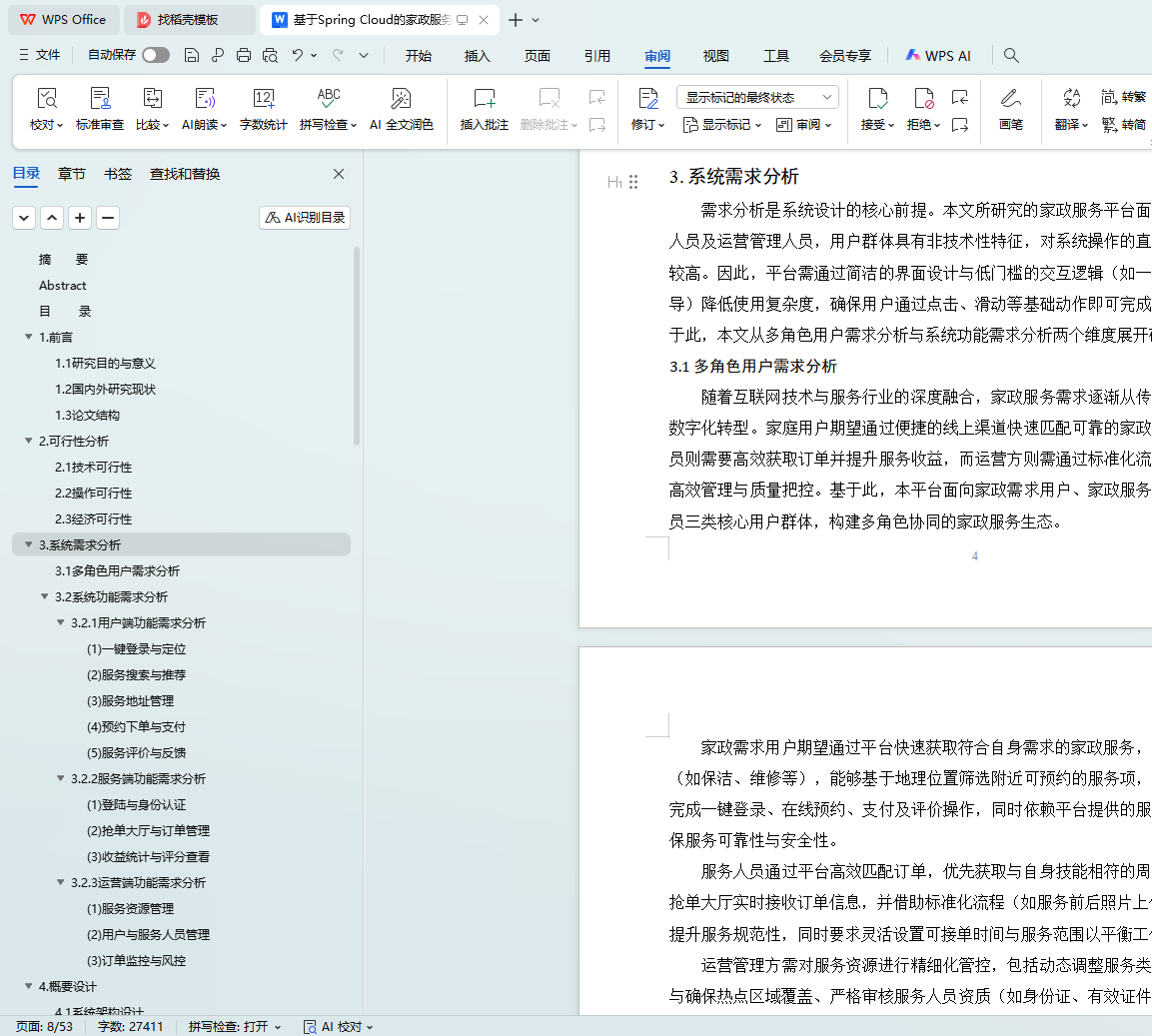Image resolution: width=1152 pixels, height=1036 pixels.
Task: Collapse the 1.前言 outline section
Action: click(29, 338)
